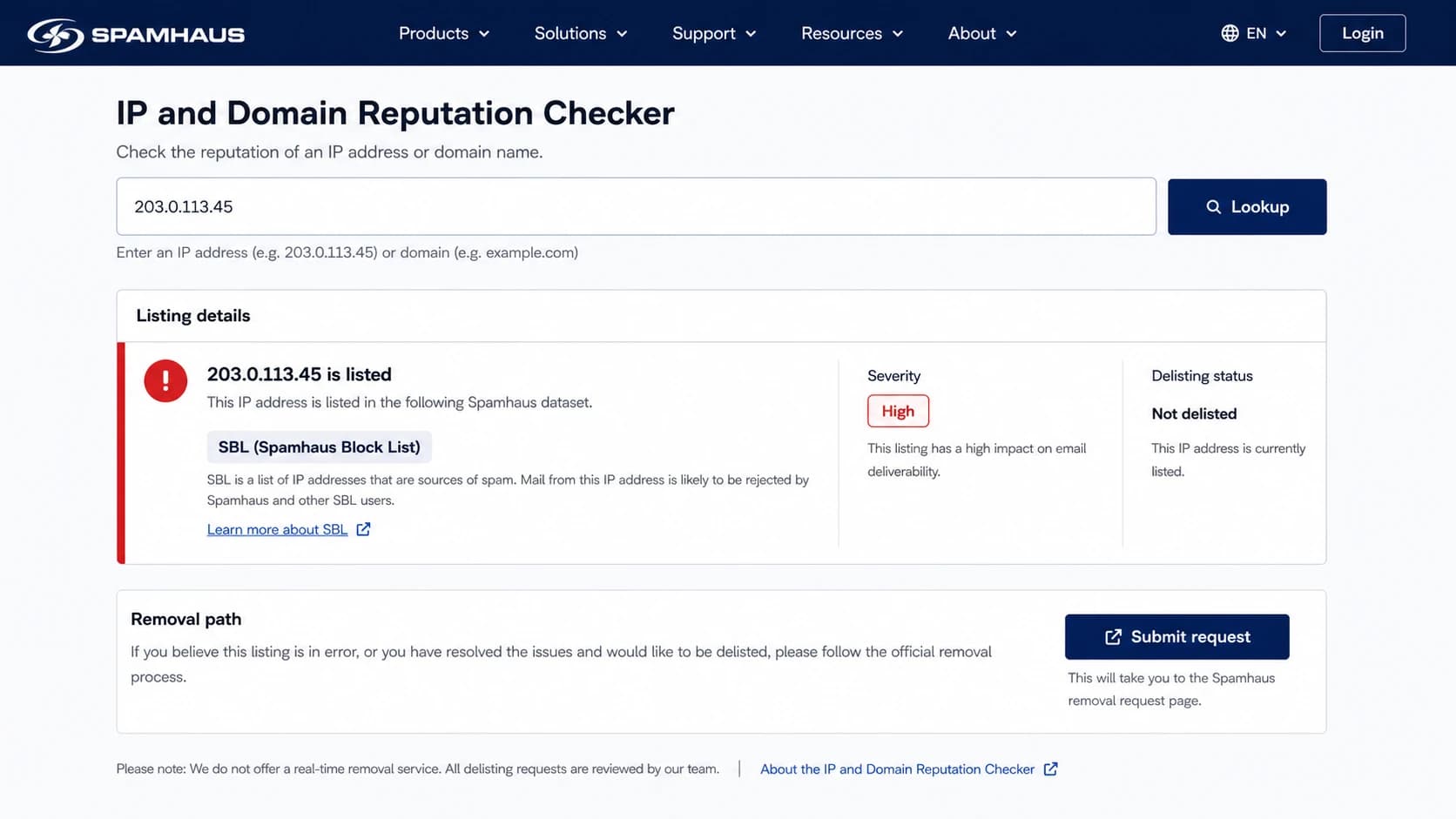Expand the Resources chevron arrow
Screen dimensions: 1456x819
coord(898,34)
